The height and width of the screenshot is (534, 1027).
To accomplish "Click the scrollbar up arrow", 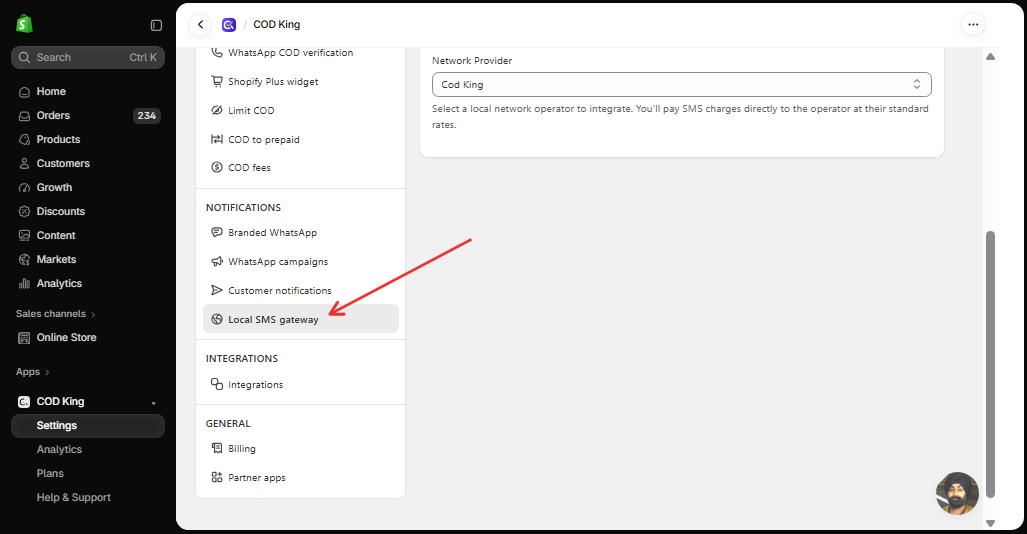I will [990, 56].
